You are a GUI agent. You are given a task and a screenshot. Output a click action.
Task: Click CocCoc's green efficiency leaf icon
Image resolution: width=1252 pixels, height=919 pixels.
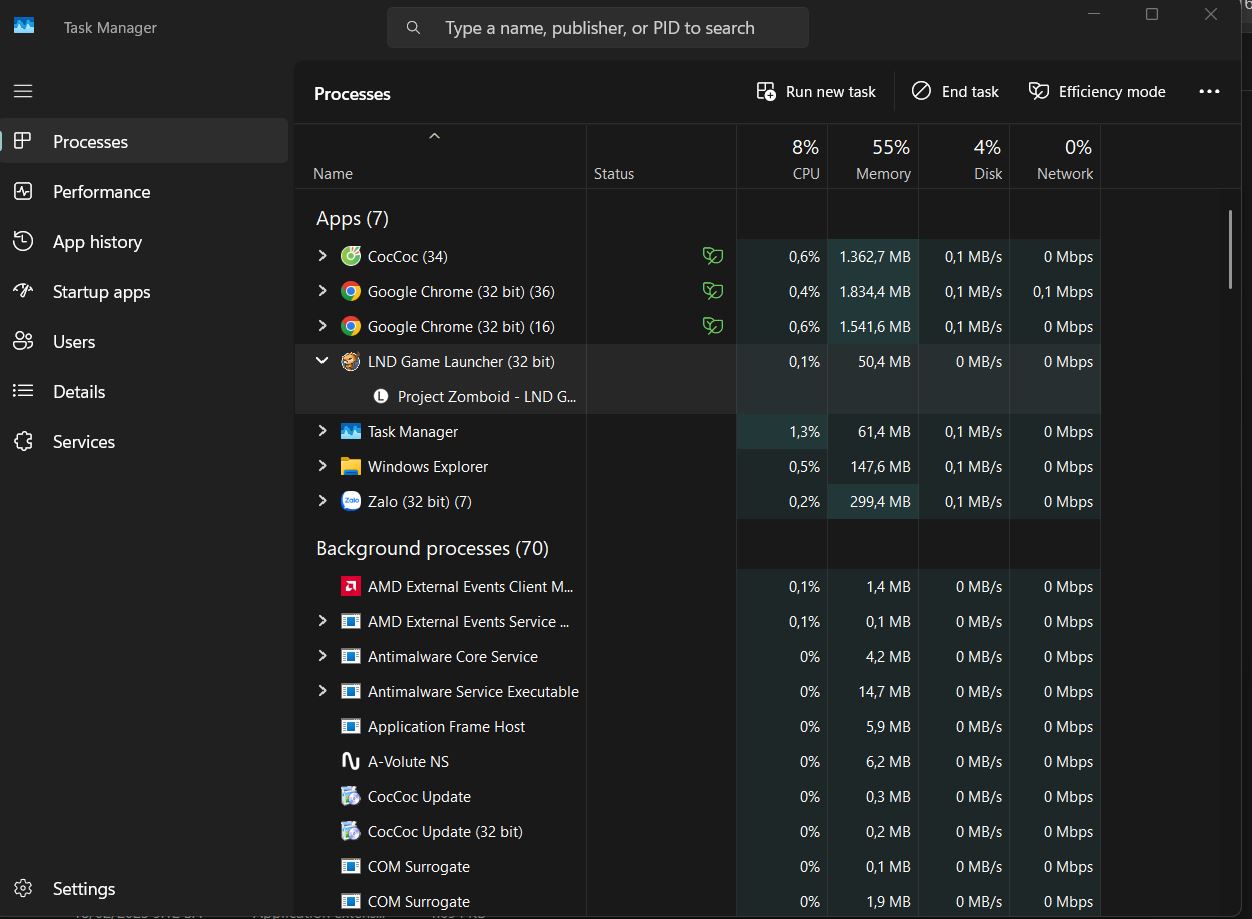(x=712, y=257)
